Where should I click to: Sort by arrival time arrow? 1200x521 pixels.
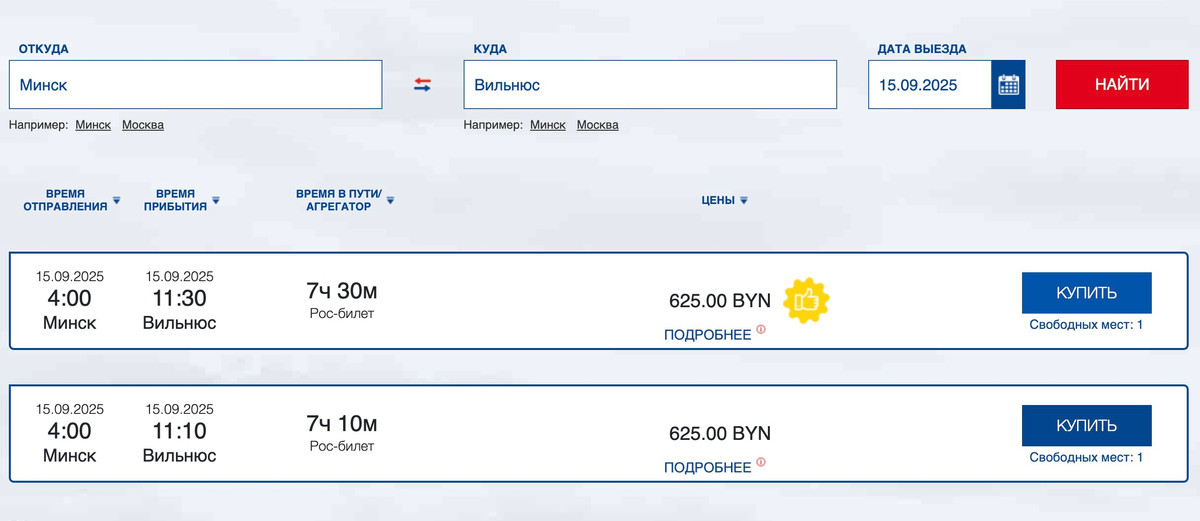[215, 200]
